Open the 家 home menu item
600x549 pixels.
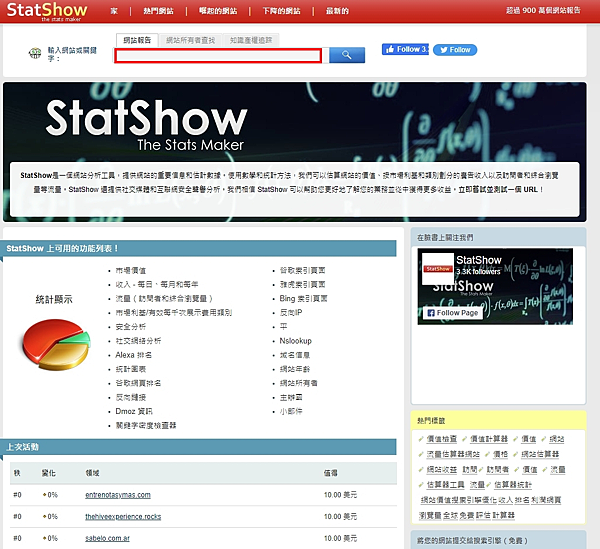[x=114, y=11]
